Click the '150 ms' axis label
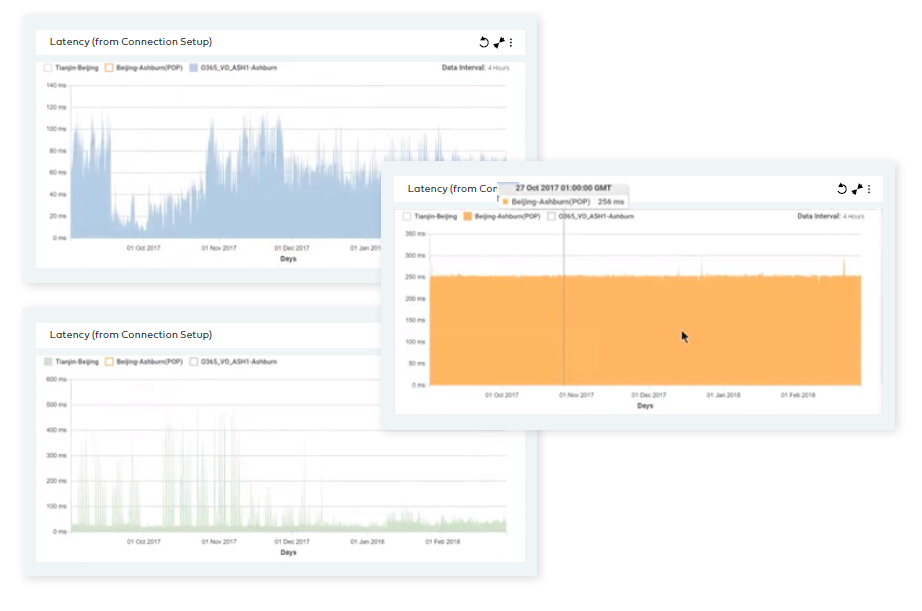This screenshot has width=922, height=611. pyautogui.click(x=415, y=320)
